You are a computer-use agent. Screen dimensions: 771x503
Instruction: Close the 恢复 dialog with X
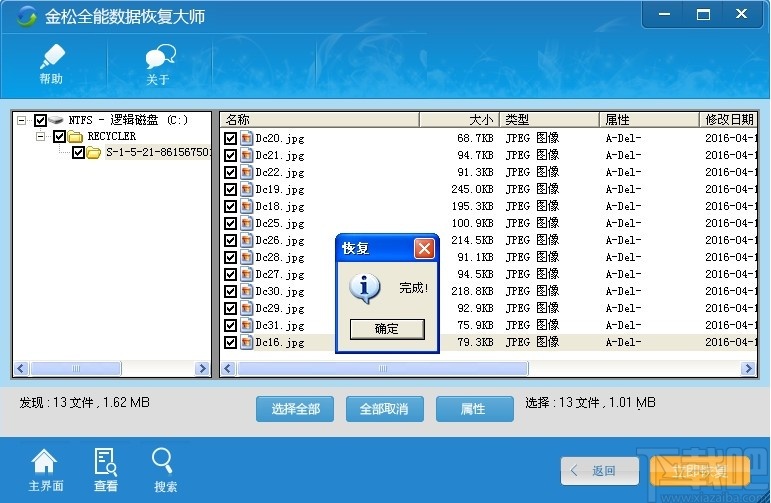[424, 248]
